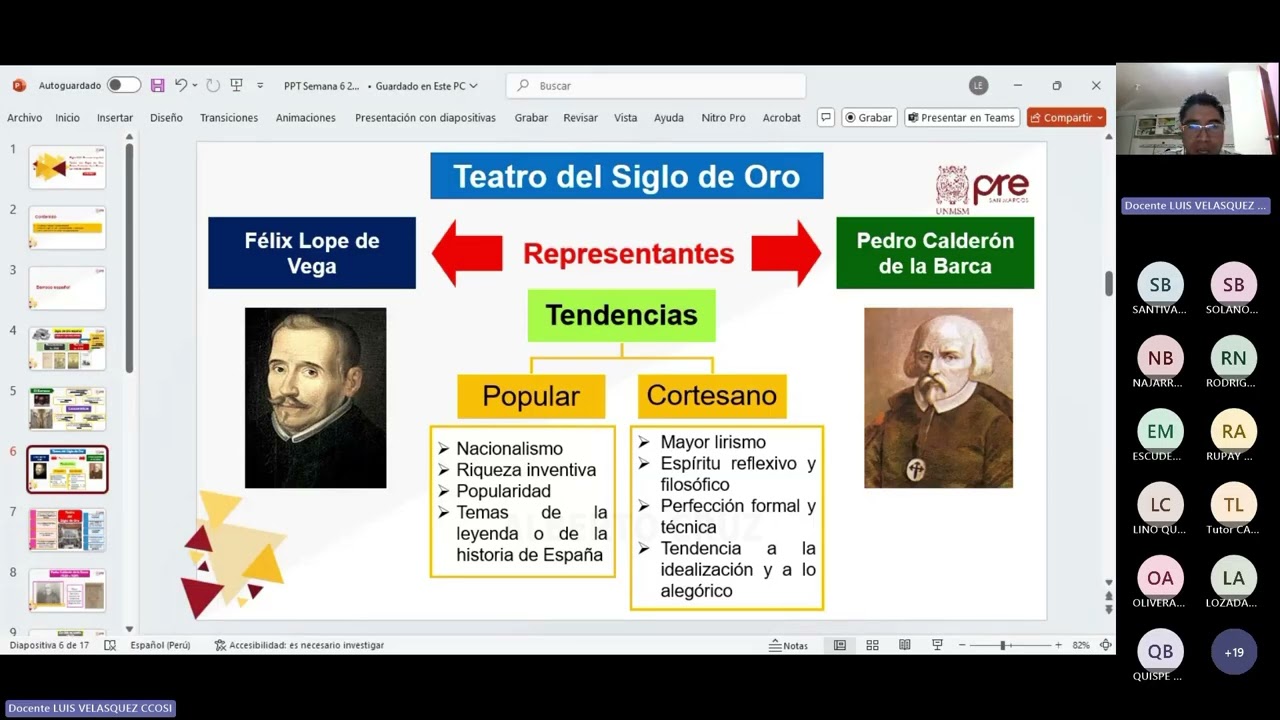The image size is (1280, 720).
Task: Switch to the Grabar ribbon tab
Action: [531, 118]
